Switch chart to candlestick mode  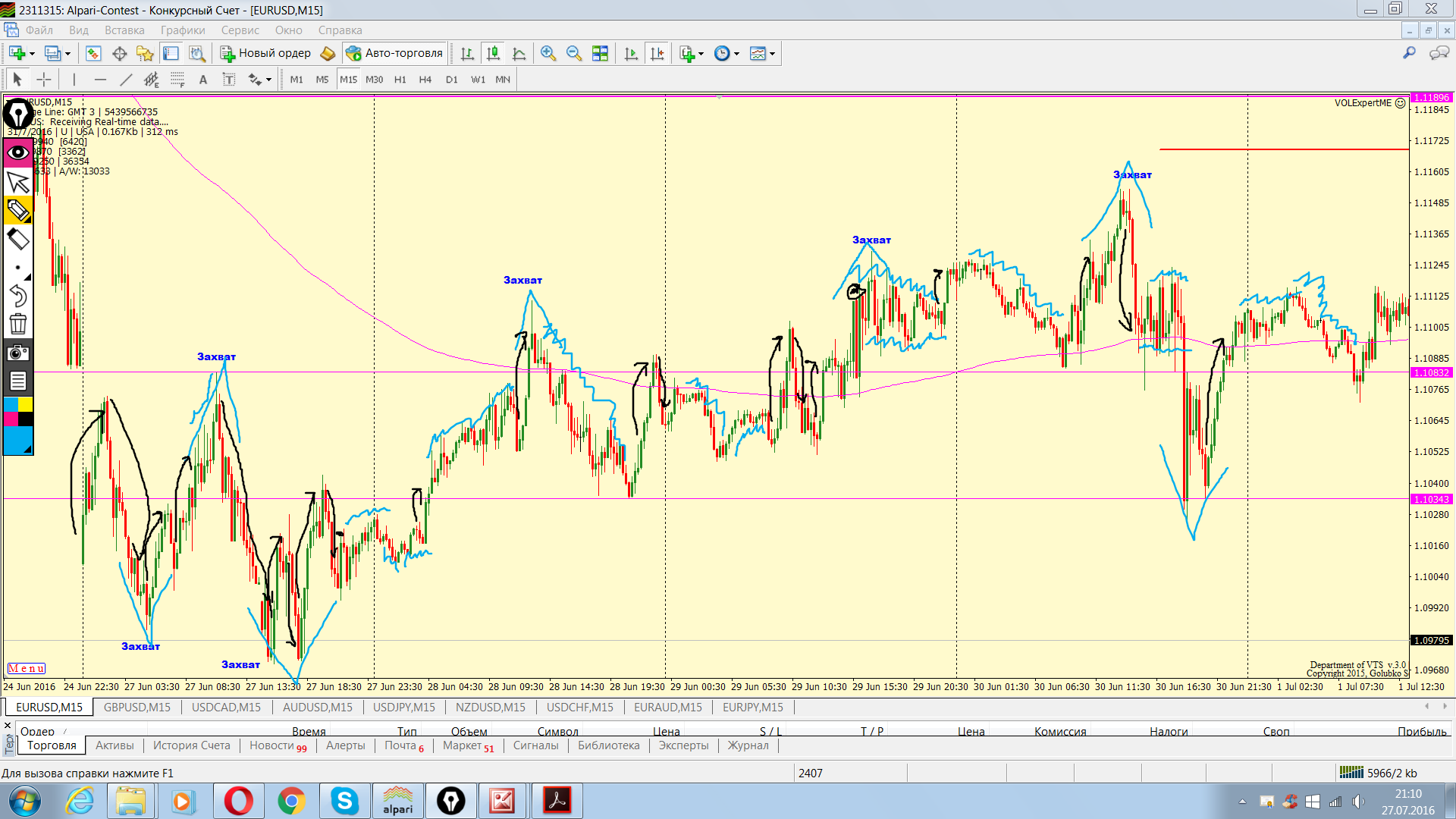point(493,53)
